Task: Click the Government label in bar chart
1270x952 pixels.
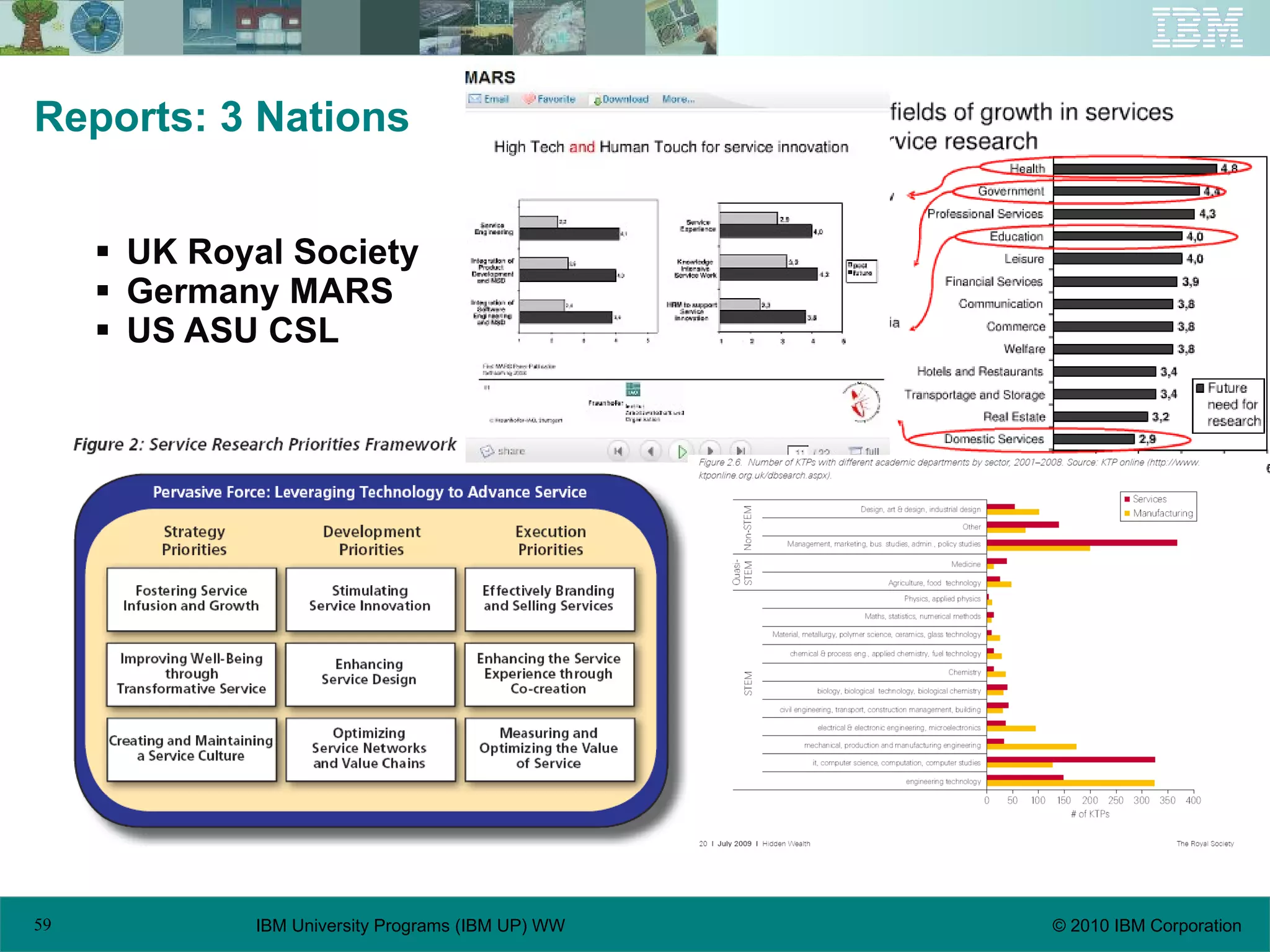Action: (x=1011, y=191)
